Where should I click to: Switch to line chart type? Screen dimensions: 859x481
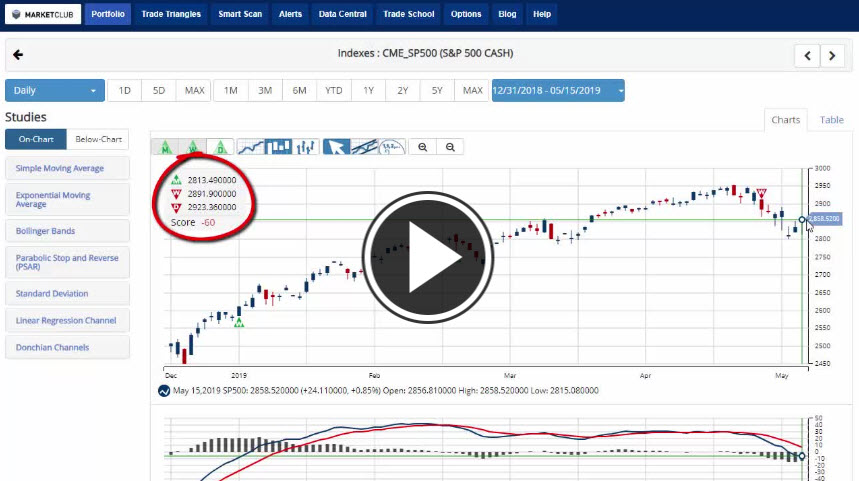(x=251, y=147)
